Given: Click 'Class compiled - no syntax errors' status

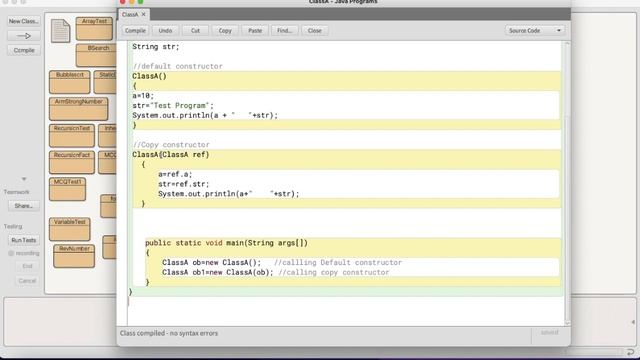Looking at the screenshot, I should click(x=169, y=333).
